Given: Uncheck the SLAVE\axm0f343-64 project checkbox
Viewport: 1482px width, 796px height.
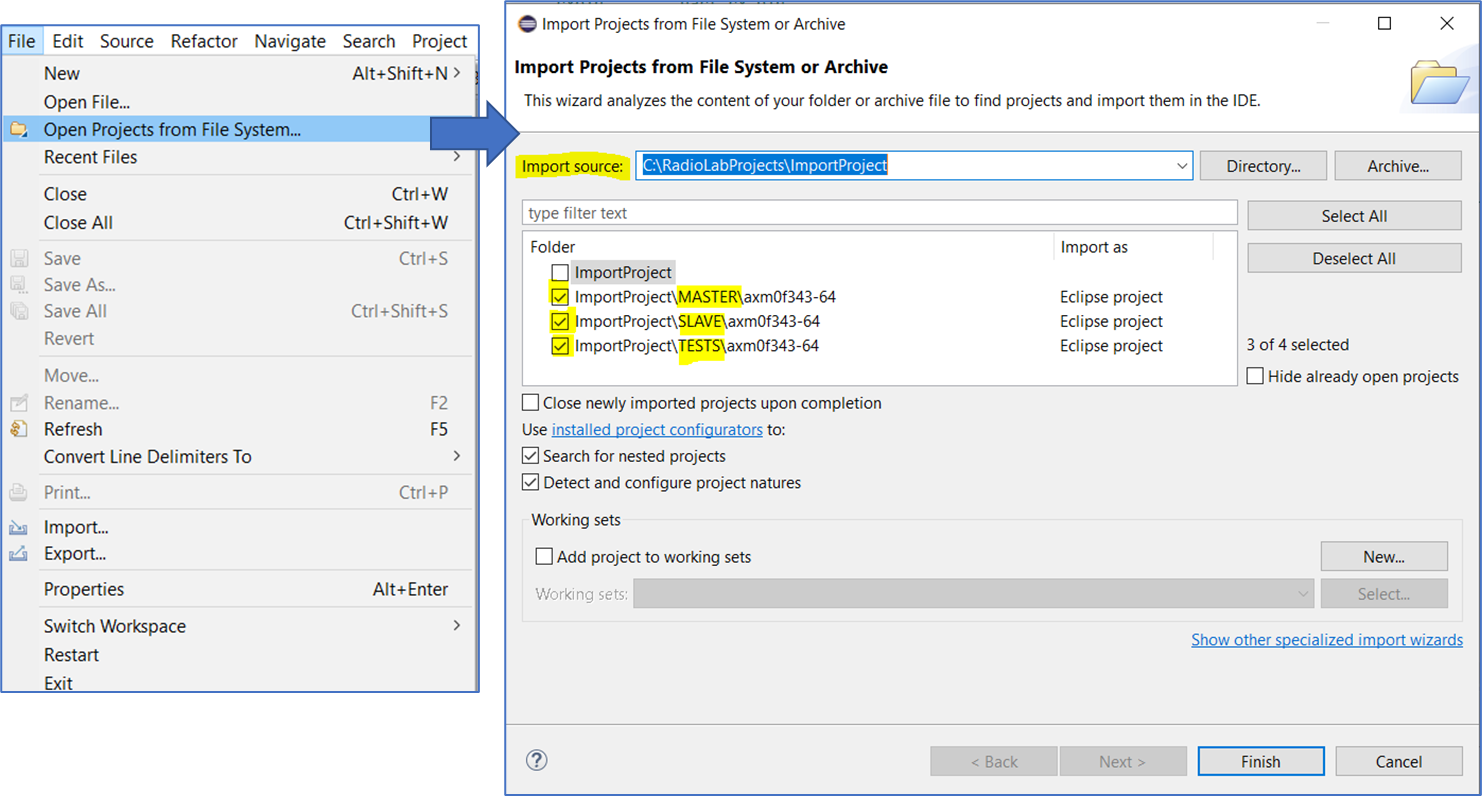Looking at the screenshot, I should tap(560, 322).
